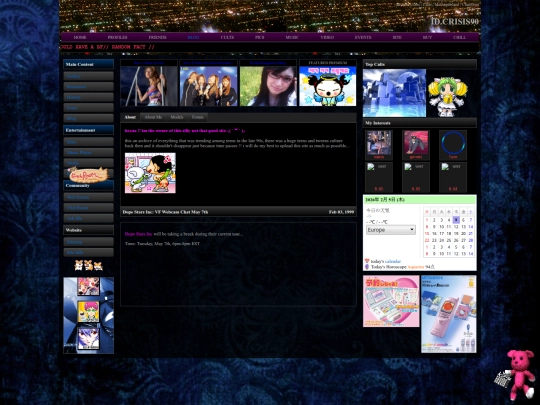Open EVENTS in the top navbar
This screenshot has height=405, width=540.
pos(363,37)
